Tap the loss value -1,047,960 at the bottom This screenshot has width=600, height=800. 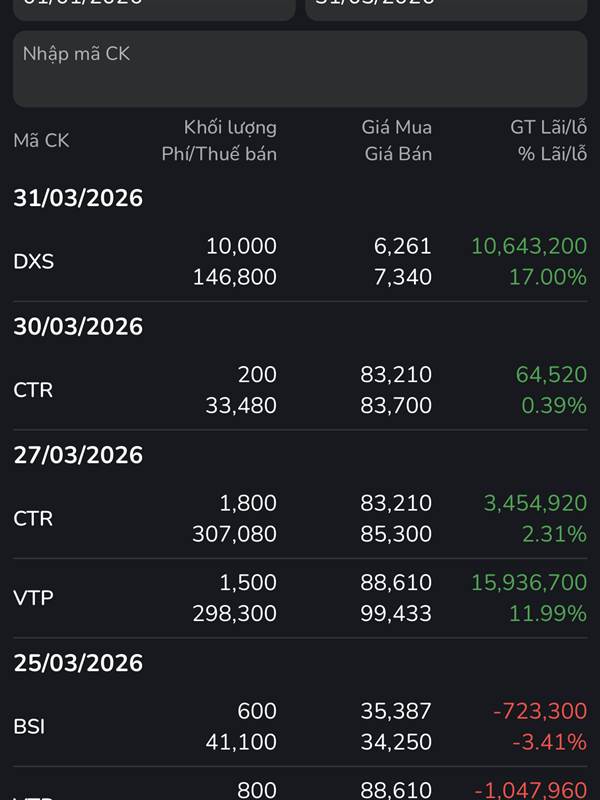coord(528,790)
